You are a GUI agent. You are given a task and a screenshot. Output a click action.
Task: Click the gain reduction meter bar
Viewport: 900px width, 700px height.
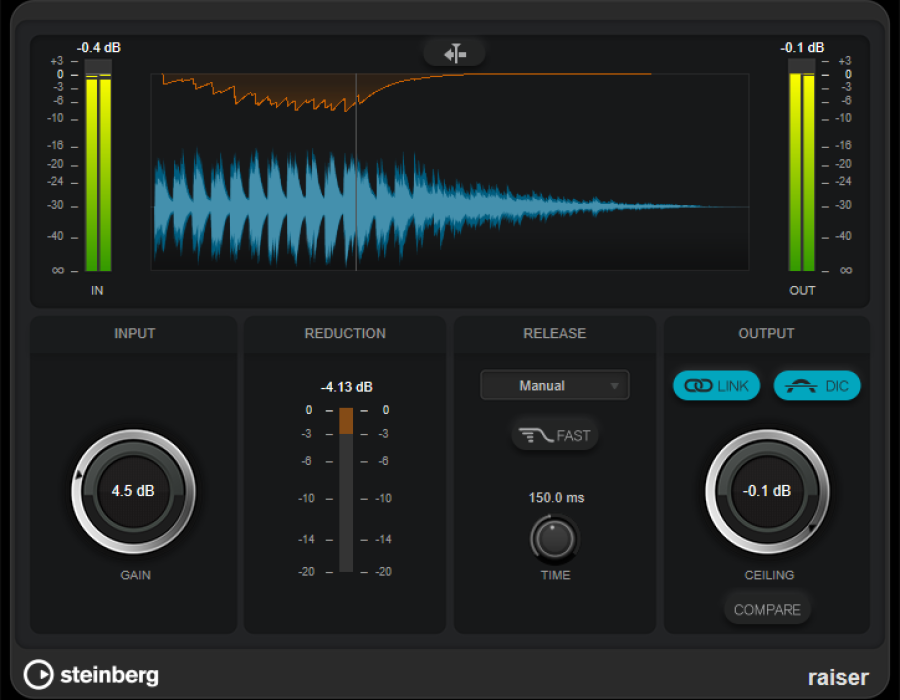click(x=346, y=489)
